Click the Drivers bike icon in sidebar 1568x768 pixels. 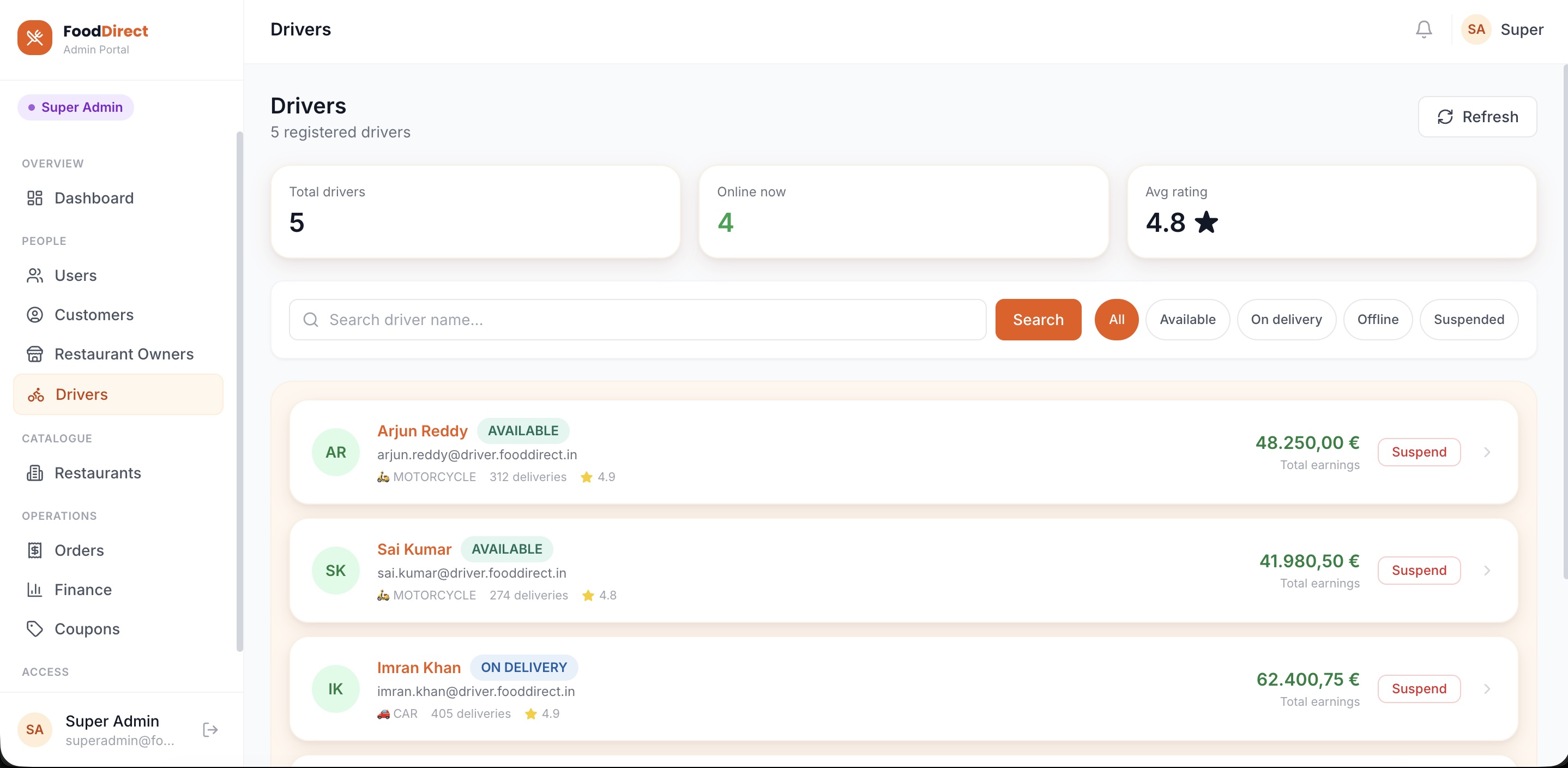tap(36, 395)
